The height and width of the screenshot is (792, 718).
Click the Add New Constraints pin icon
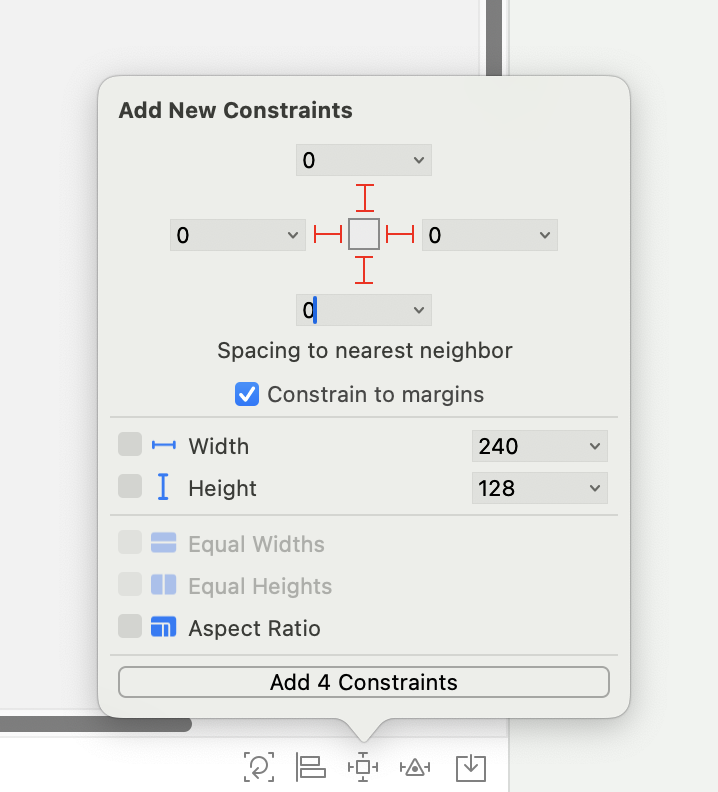point(362,767)
